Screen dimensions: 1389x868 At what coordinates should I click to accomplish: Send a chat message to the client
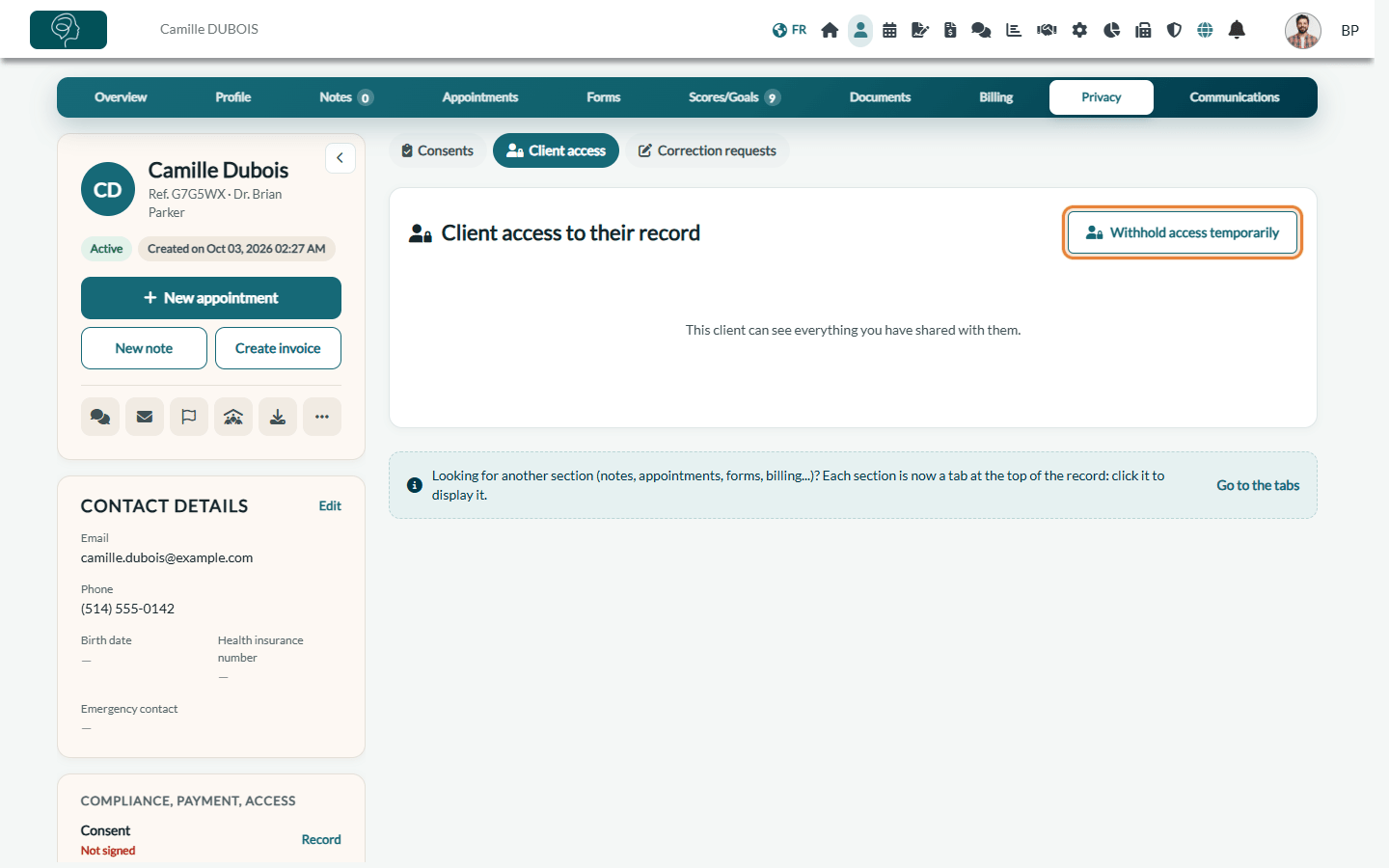coord(100,417)
